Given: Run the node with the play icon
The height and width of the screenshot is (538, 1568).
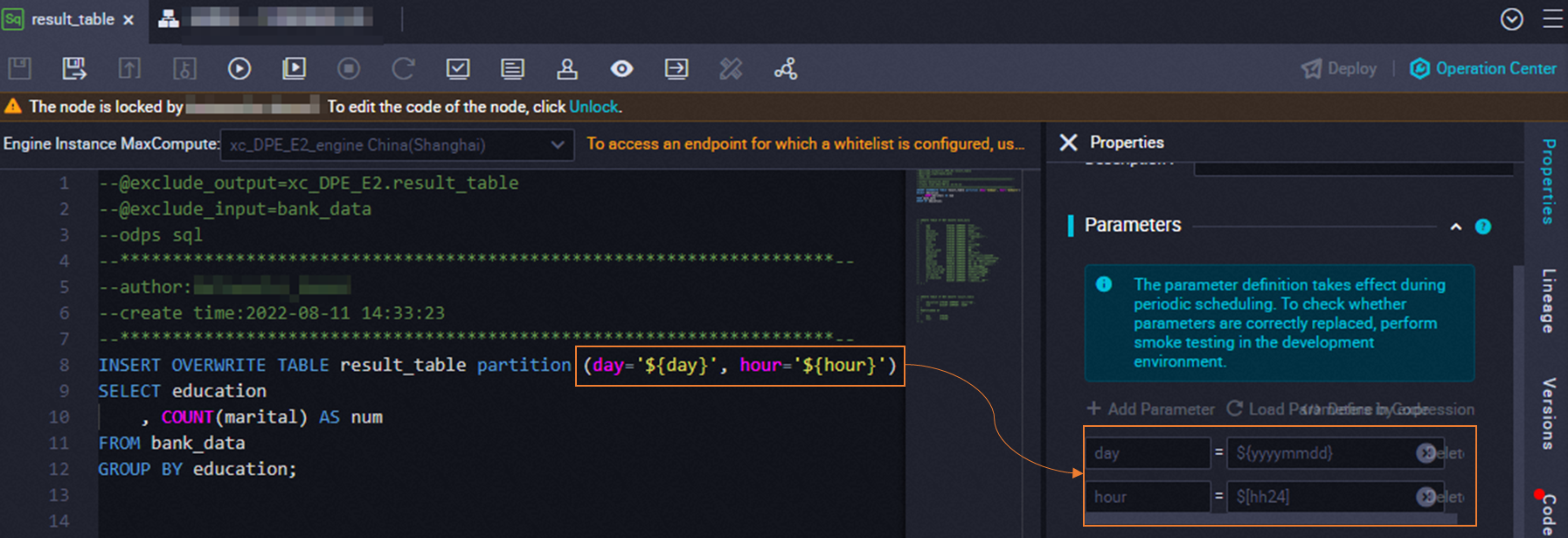Looking at the screenshot, I should coord(239,68).
